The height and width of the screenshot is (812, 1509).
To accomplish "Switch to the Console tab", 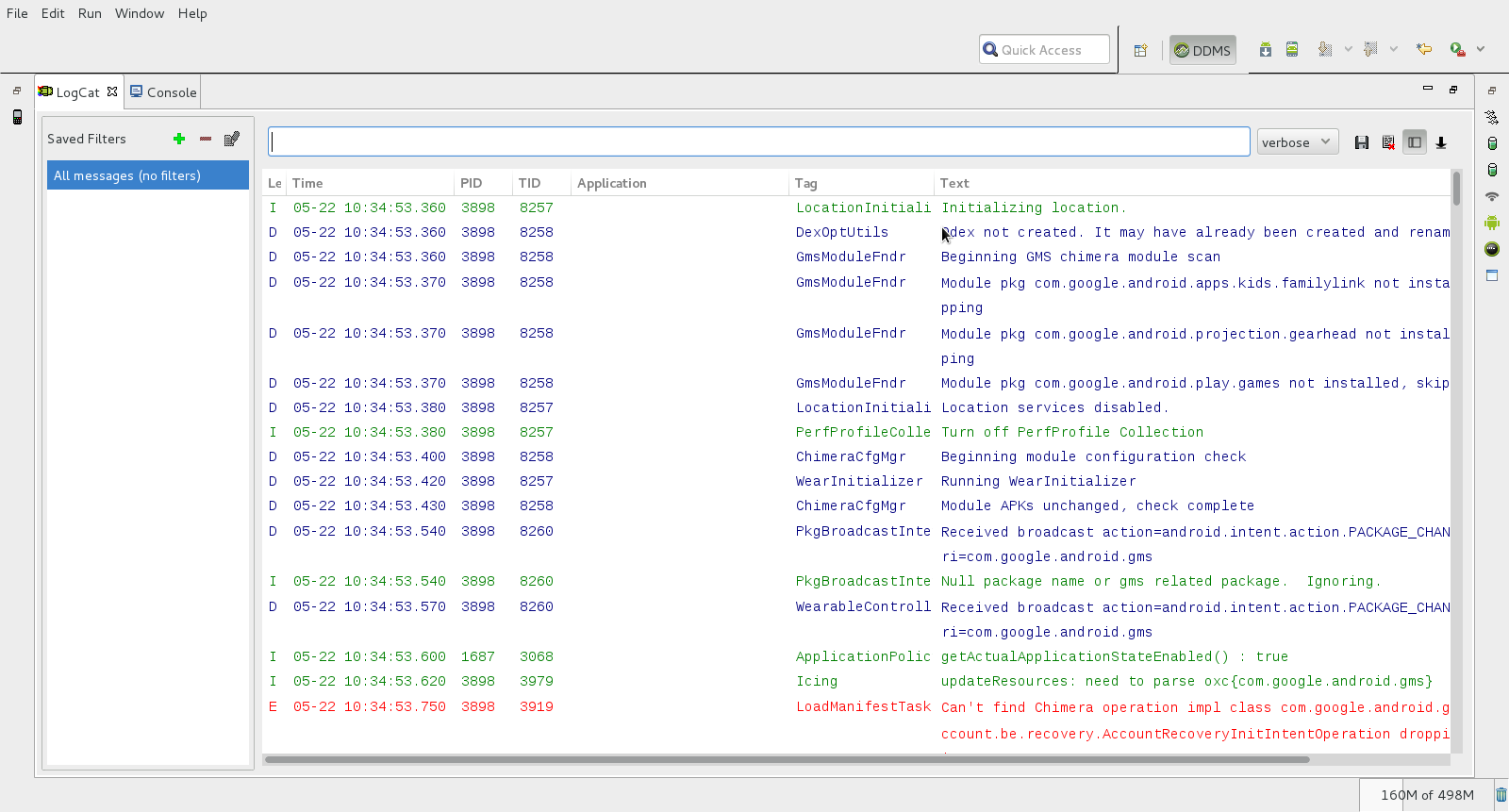I will pos(163,92).
